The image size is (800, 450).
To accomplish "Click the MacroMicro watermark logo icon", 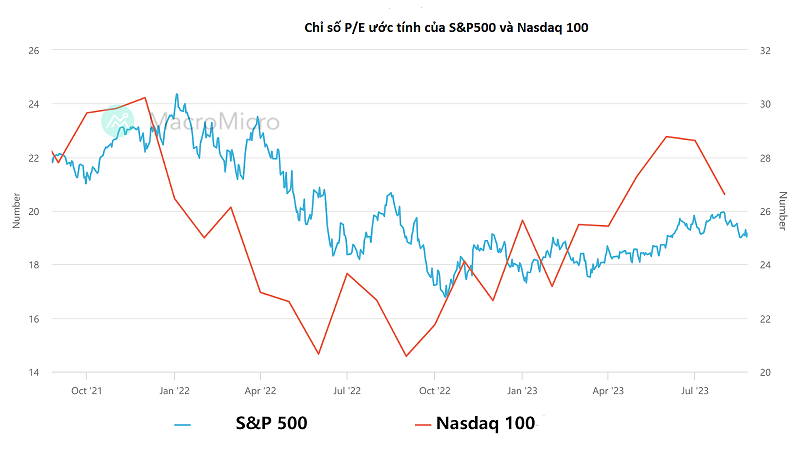I will point(117,121).
